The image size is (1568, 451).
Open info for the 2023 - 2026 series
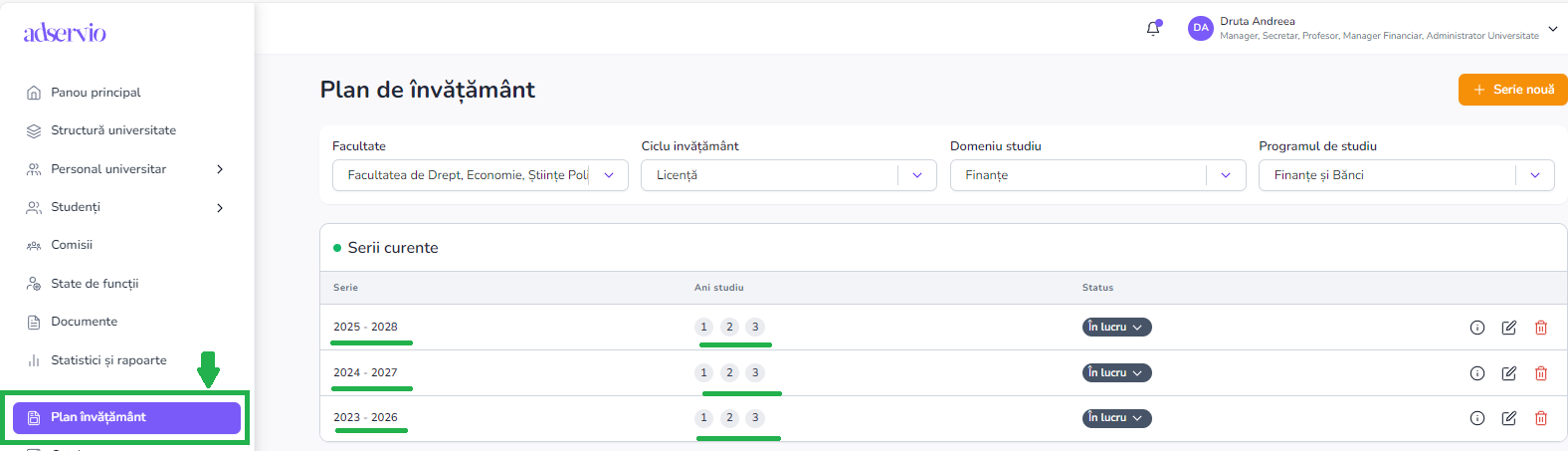point(1477,418)
